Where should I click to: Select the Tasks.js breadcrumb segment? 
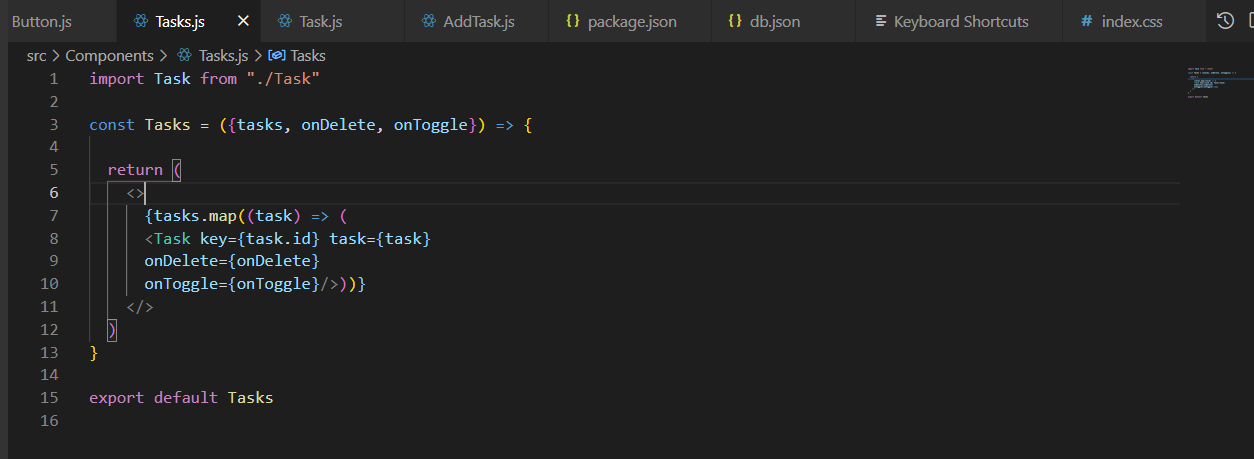(223, 56)
